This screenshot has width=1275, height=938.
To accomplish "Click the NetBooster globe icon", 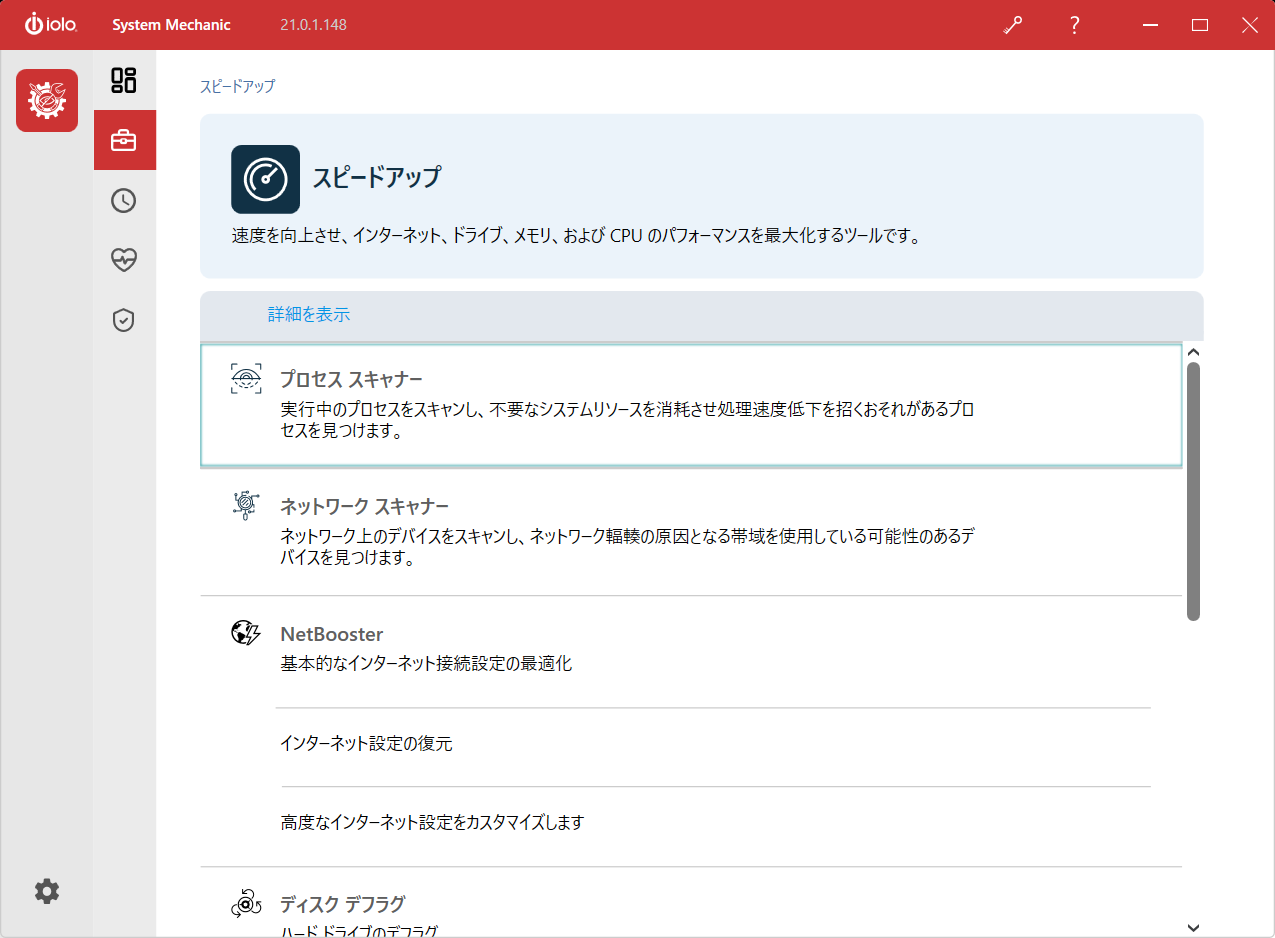I will point(246,633).
